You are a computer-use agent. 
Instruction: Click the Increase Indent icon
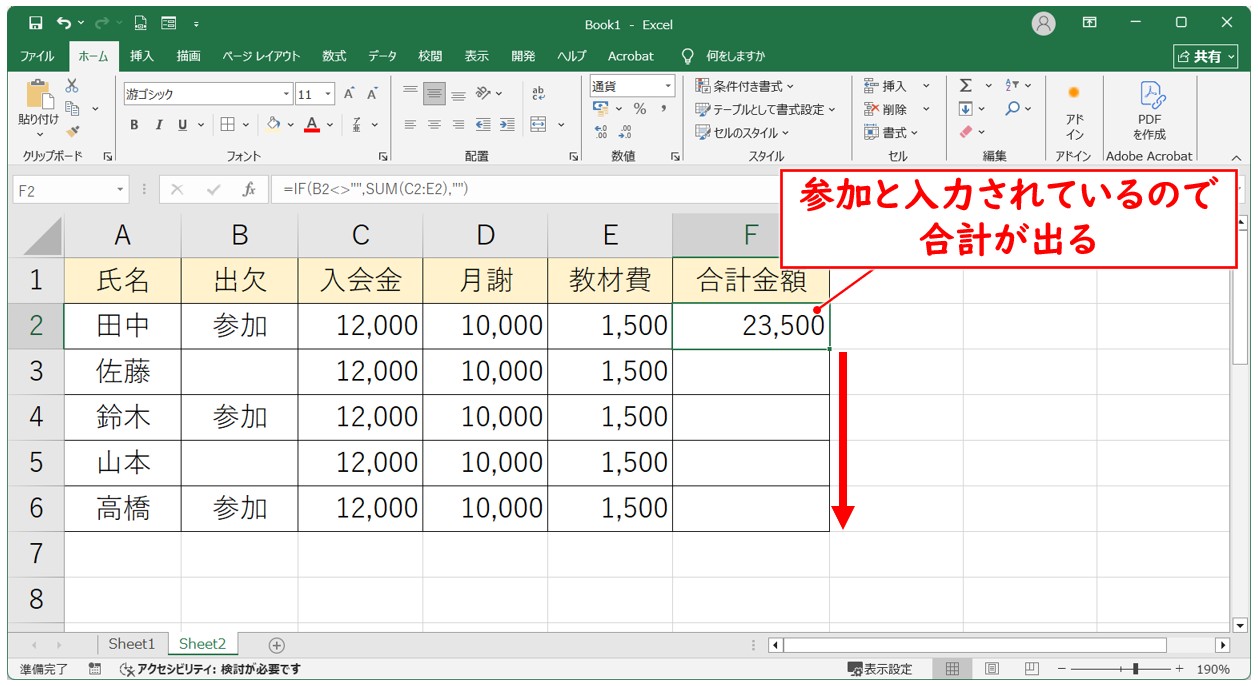(508, 125)
